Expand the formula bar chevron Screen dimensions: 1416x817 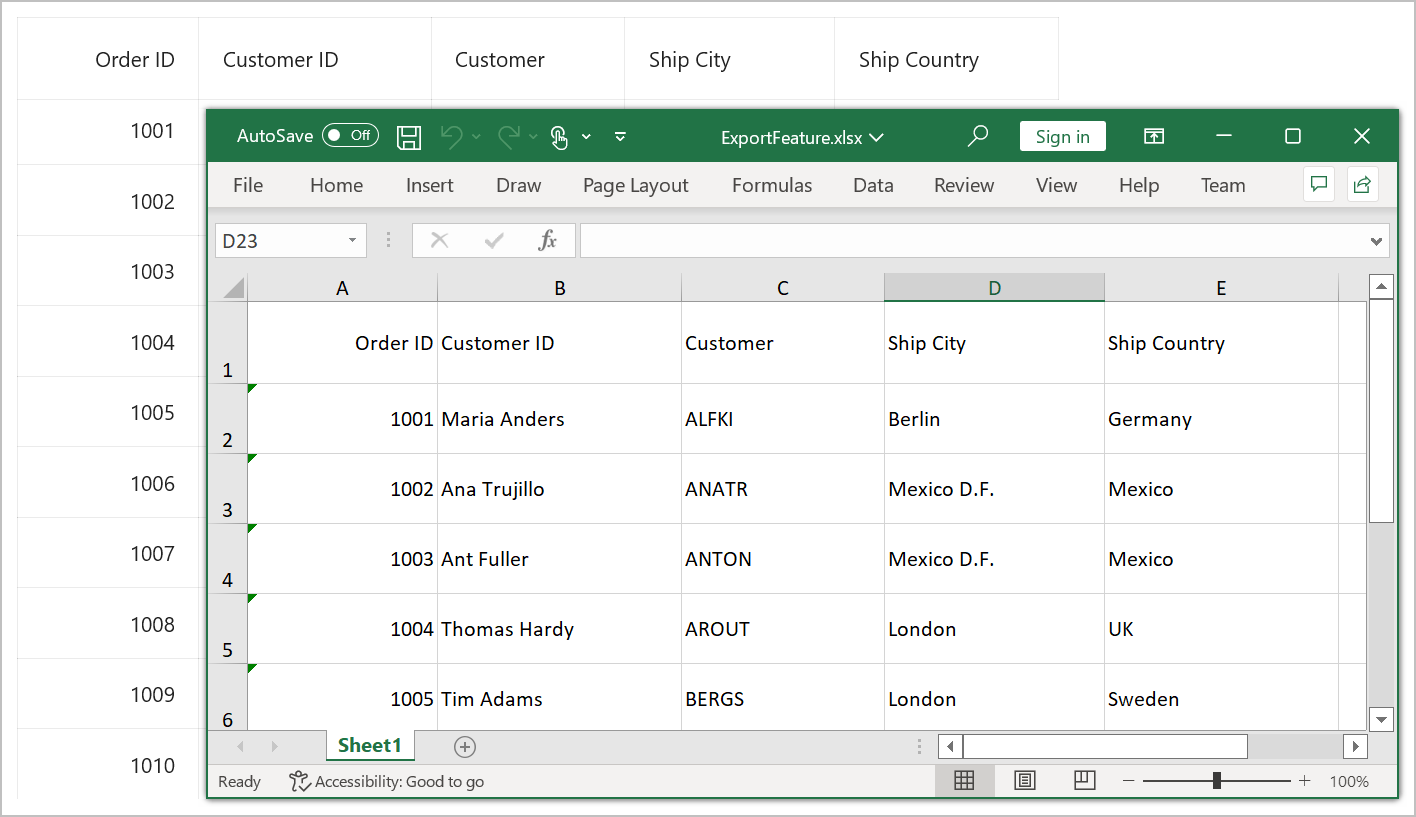1378,241
